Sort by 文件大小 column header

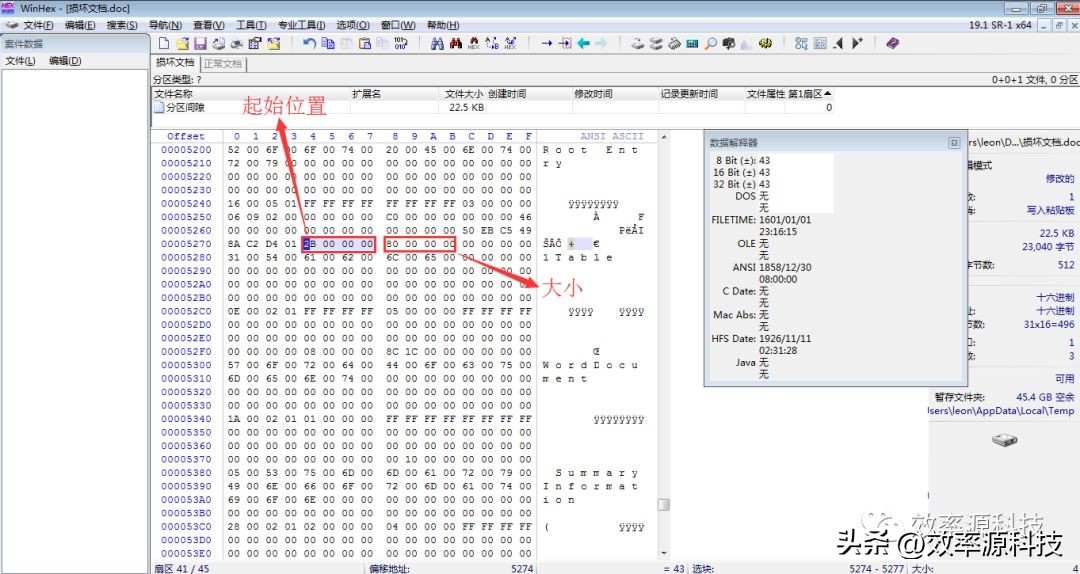tap(464, 94)
